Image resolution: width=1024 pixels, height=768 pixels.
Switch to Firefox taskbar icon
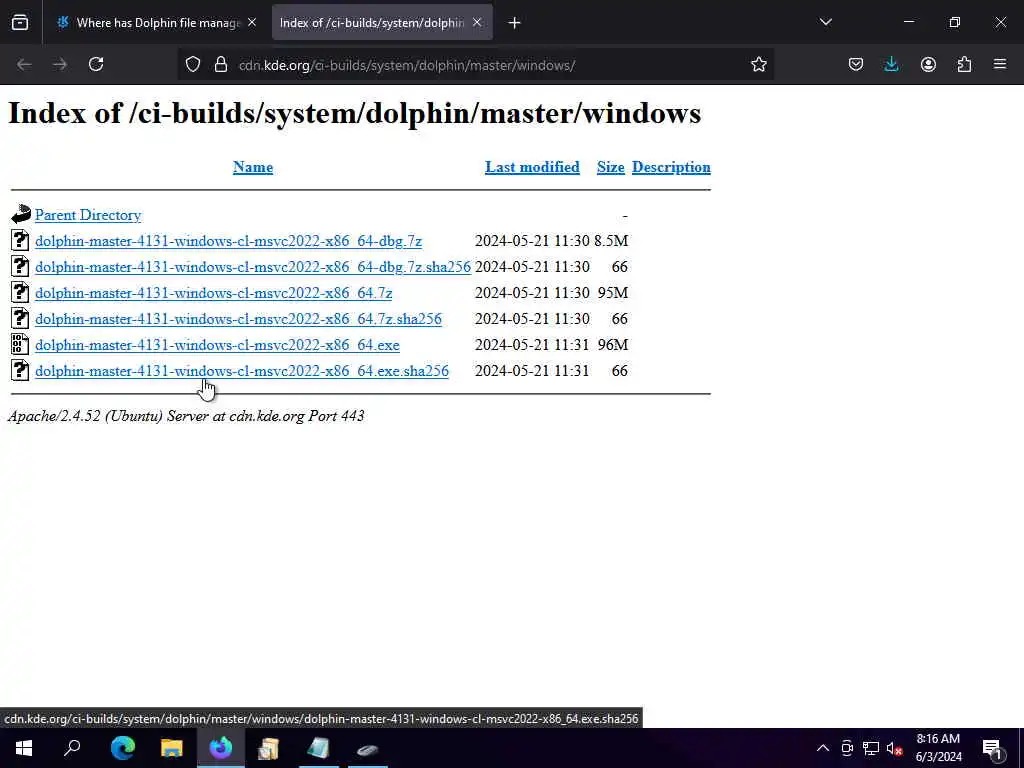221,748
